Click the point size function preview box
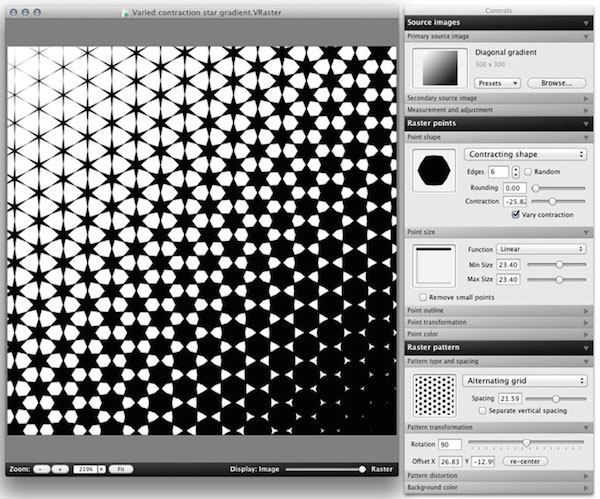600x499 pixels. pos(435,264)
